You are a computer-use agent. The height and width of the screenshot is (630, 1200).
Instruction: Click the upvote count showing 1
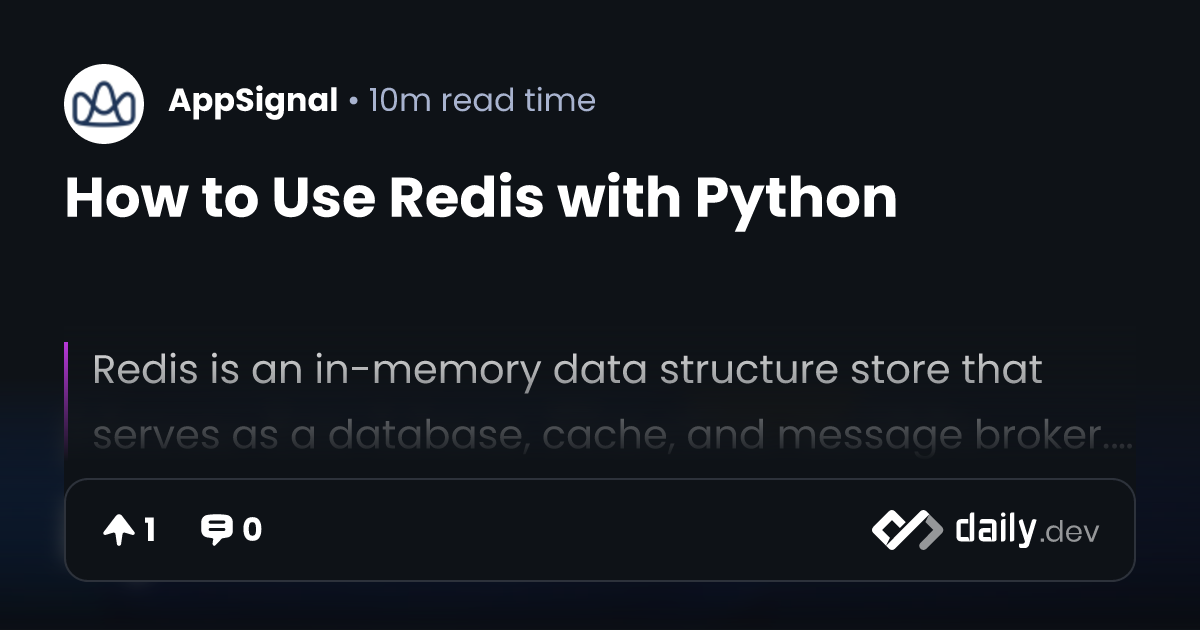click(x=149, y=530)
